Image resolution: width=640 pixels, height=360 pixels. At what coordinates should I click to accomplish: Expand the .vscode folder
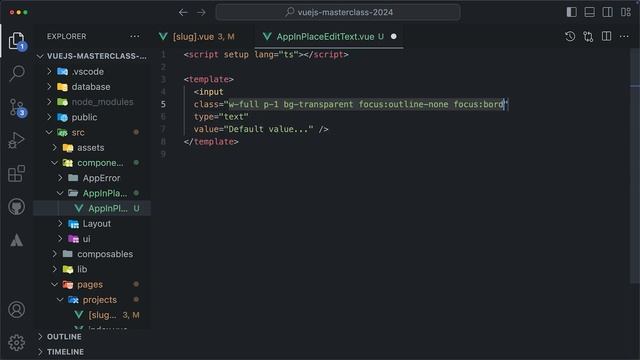click(x=93, y=71)
